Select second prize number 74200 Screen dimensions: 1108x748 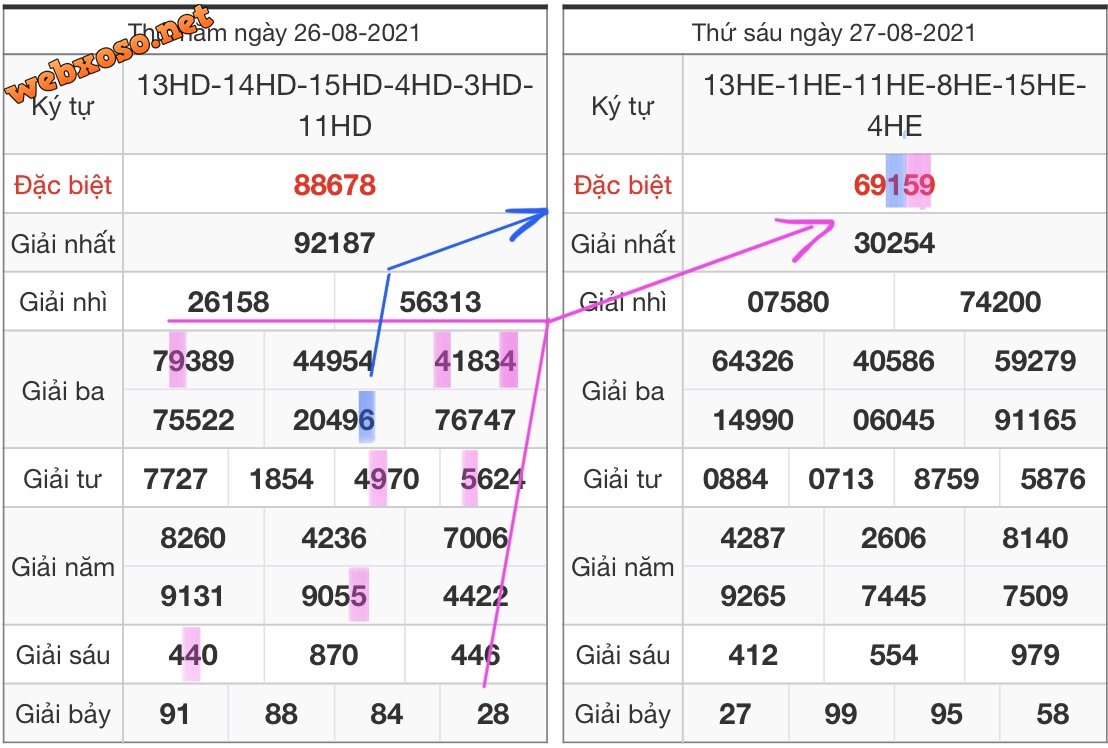click(1000, 302)
